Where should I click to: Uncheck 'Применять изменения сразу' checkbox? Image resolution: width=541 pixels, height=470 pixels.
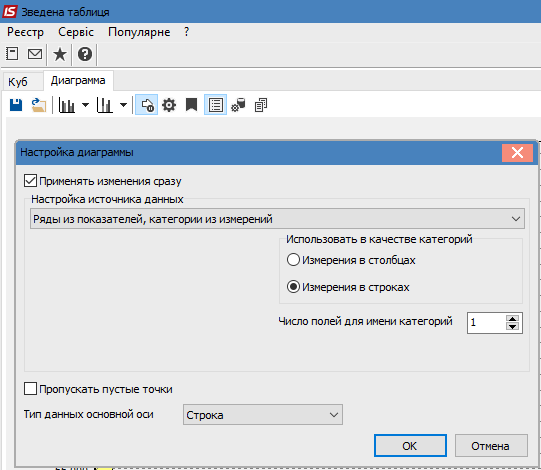tap(30, 181)
